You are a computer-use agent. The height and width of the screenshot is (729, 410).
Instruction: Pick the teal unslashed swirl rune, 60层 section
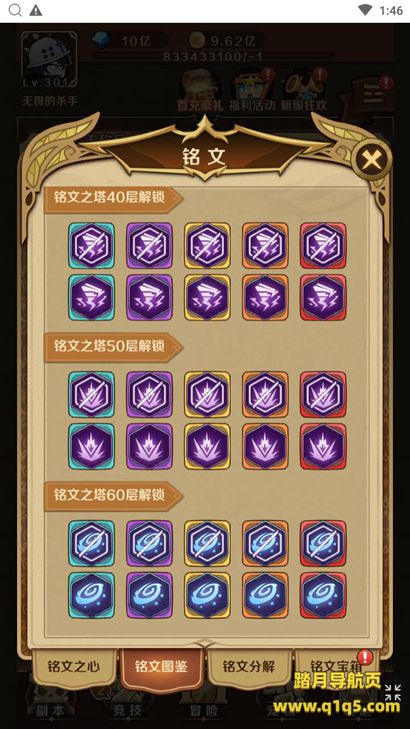point(91,595)
